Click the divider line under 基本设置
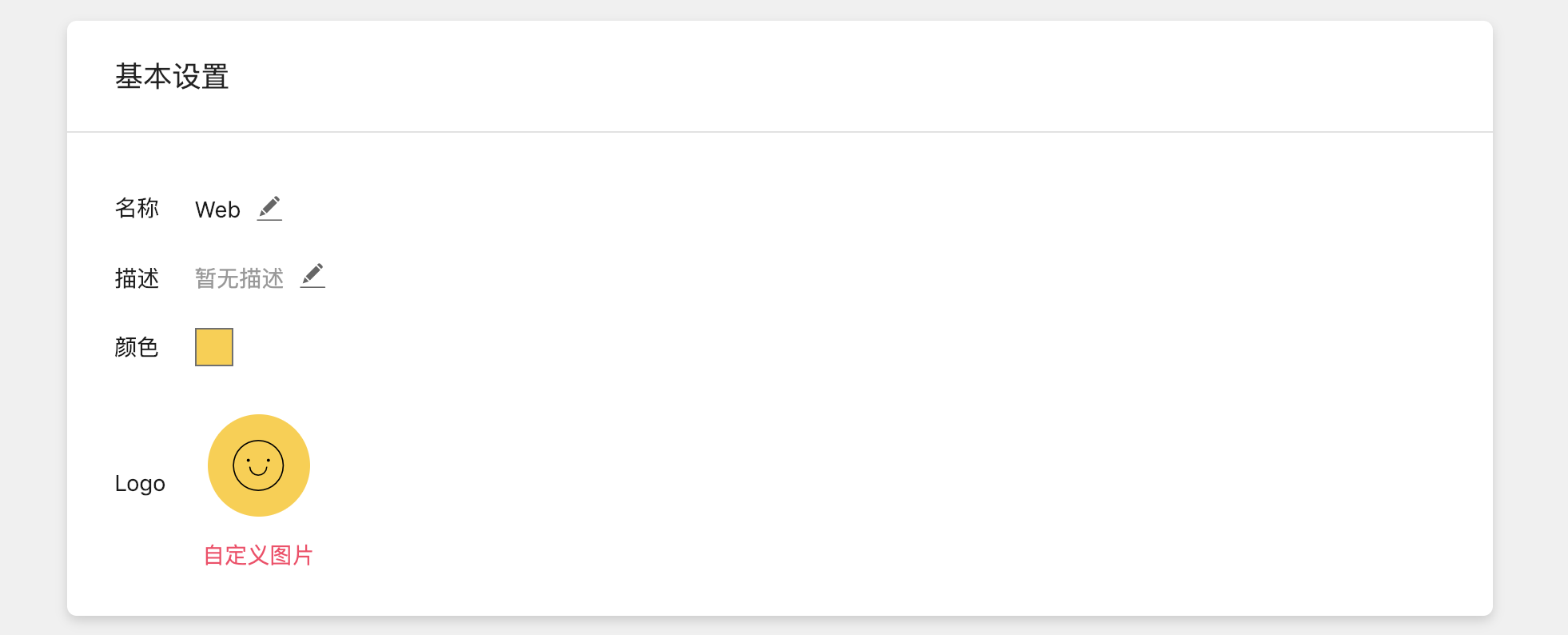1568x635 pixels. [779, 132]
